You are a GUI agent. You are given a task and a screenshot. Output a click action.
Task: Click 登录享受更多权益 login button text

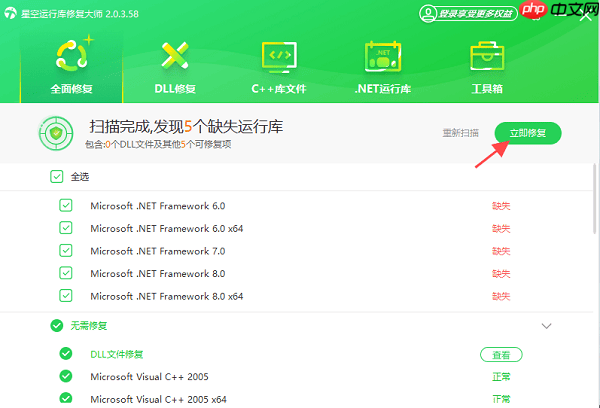tap(475, 14)
